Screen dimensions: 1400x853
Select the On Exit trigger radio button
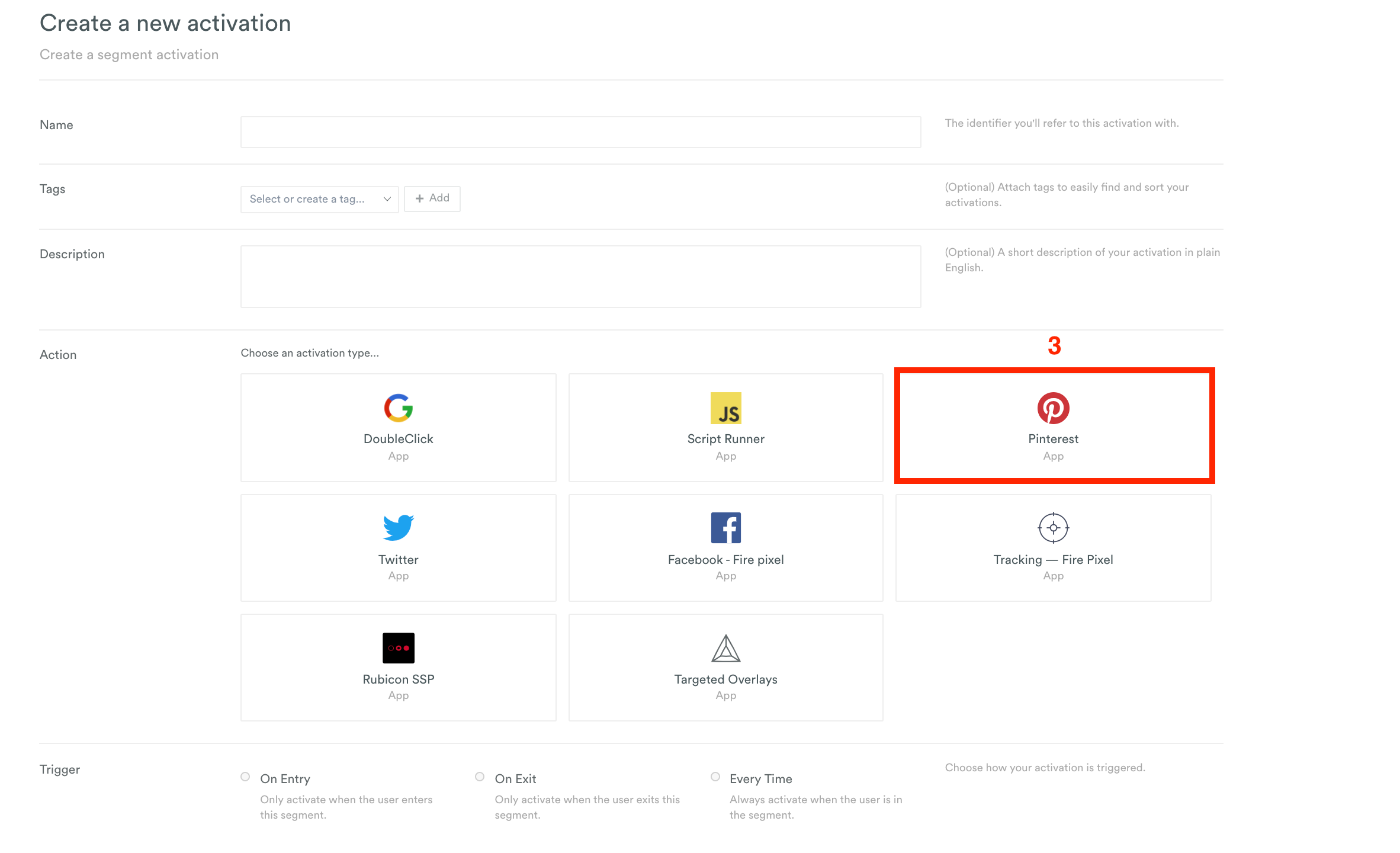coord(480,777)
